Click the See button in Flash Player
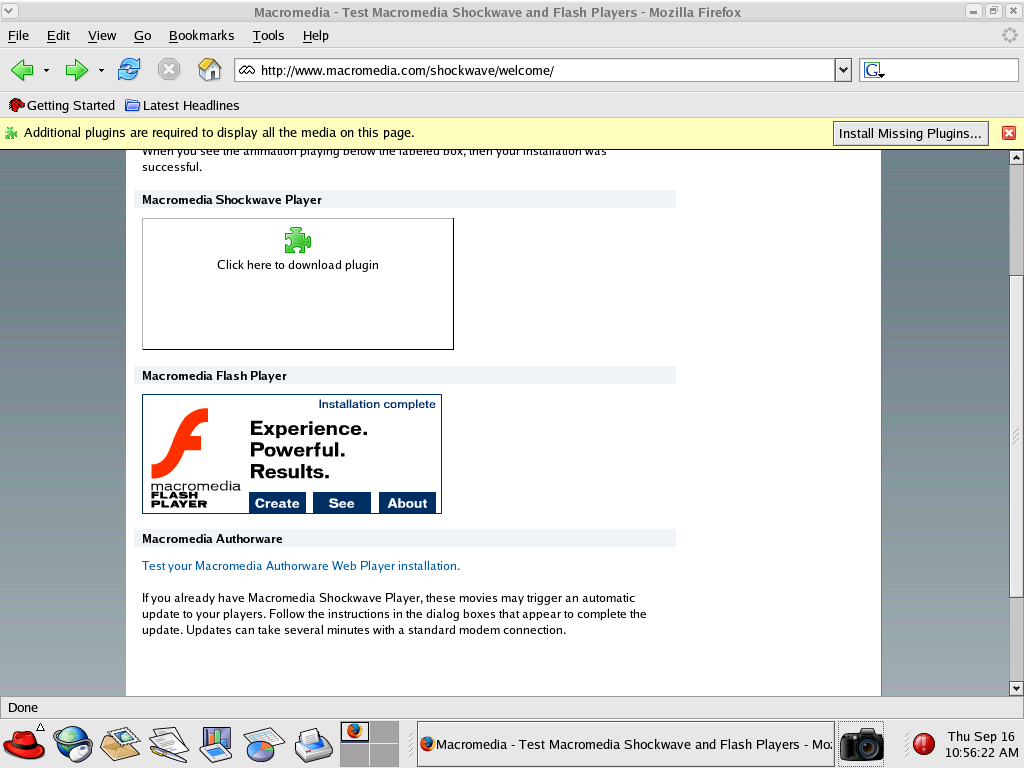This screenshot has width=1024, height=768. pos(342,503)
